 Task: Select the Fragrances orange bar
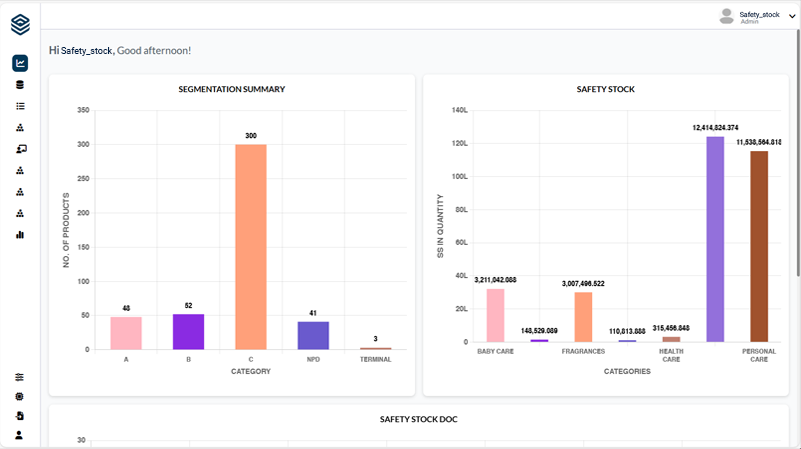coord(583,317)
